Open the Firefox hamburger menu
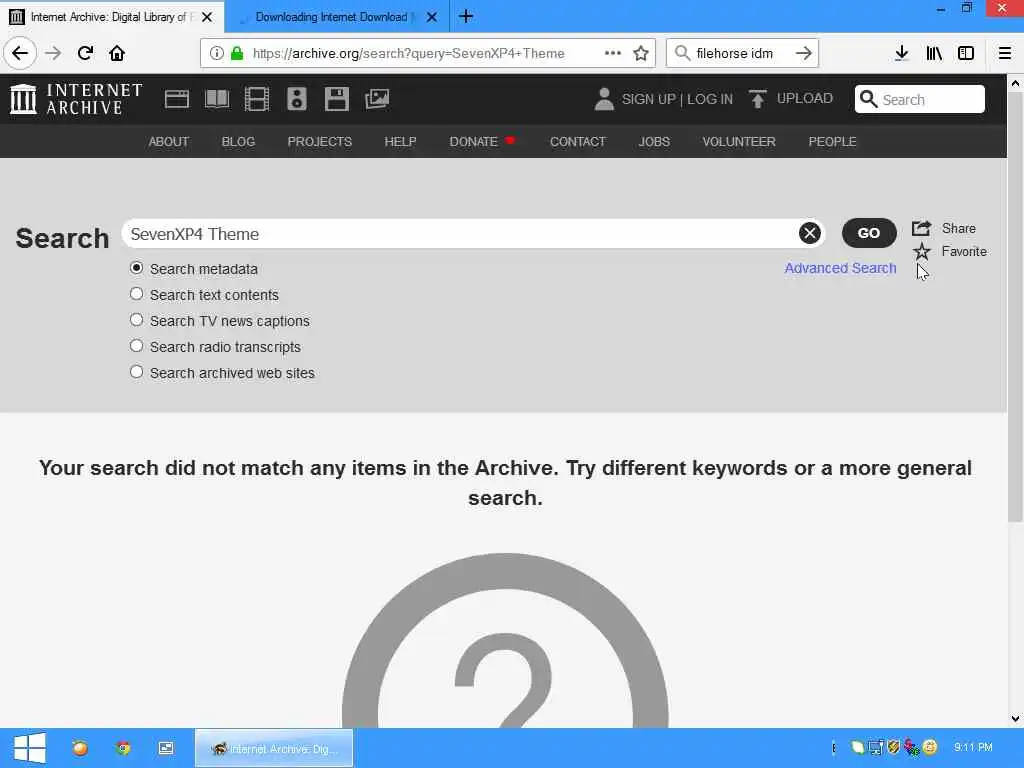 1004,53
